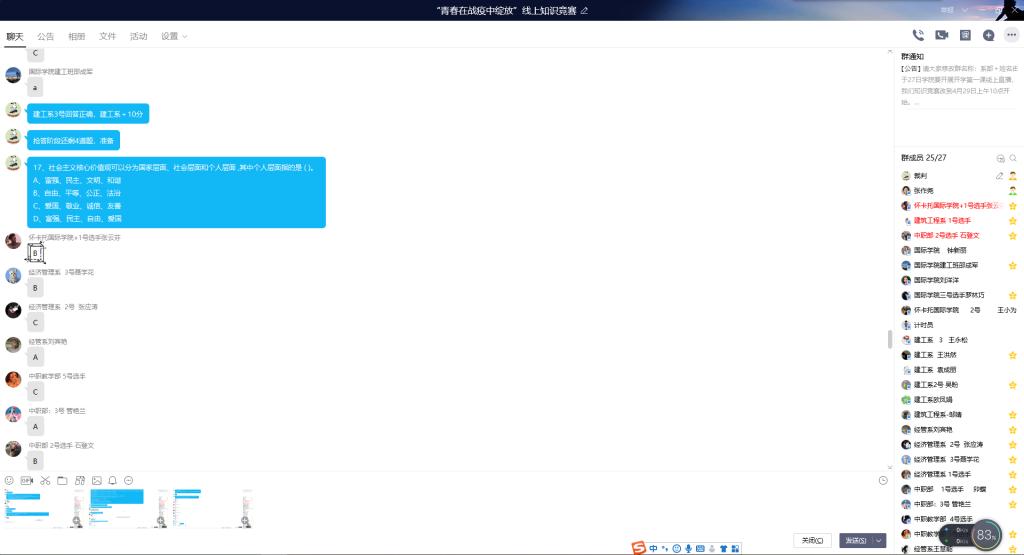Start a group video call
The height and width of the screenshot is (555, 1024).
(x=941, y=35)
